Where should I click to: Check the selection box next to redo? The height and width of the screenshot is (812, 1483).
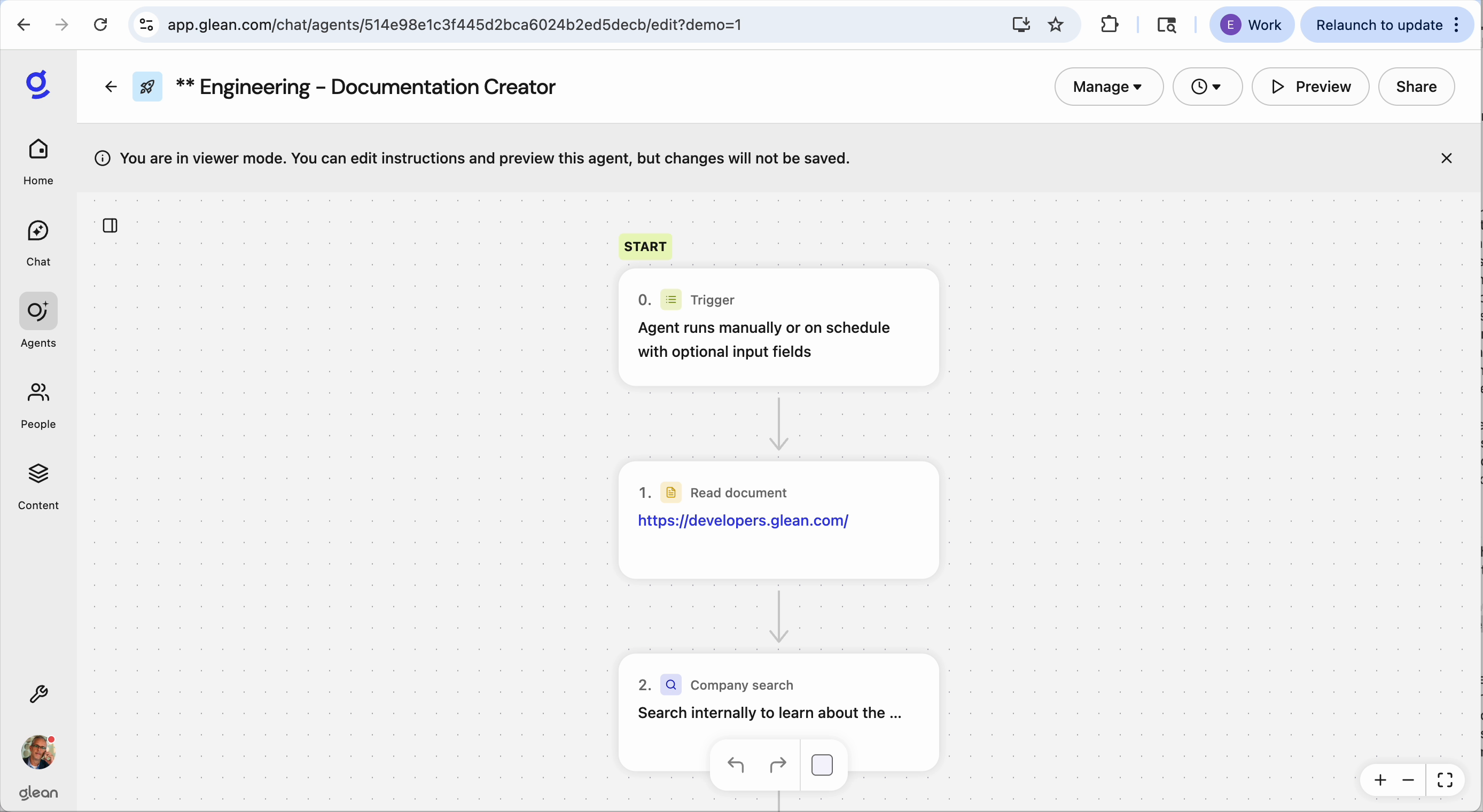pyautogui.click(x=822, y=765)
